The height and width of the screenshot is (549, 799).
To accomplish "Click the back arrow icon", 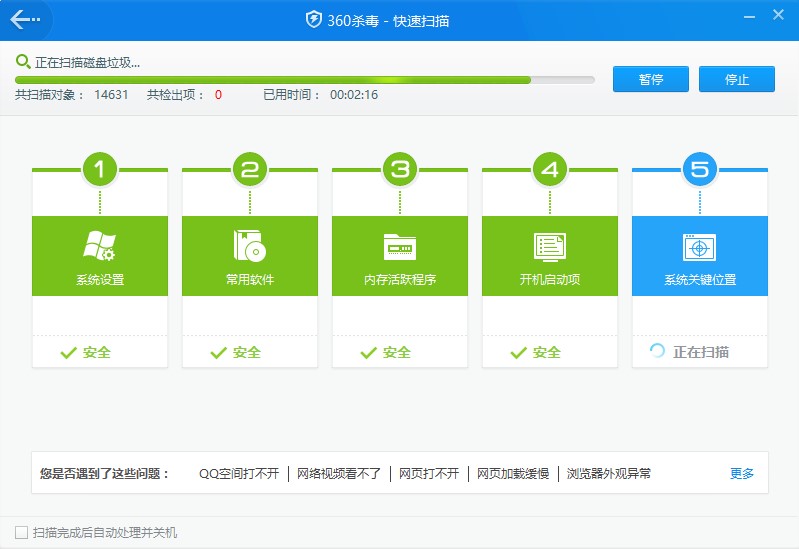I will tap(25, 19).
